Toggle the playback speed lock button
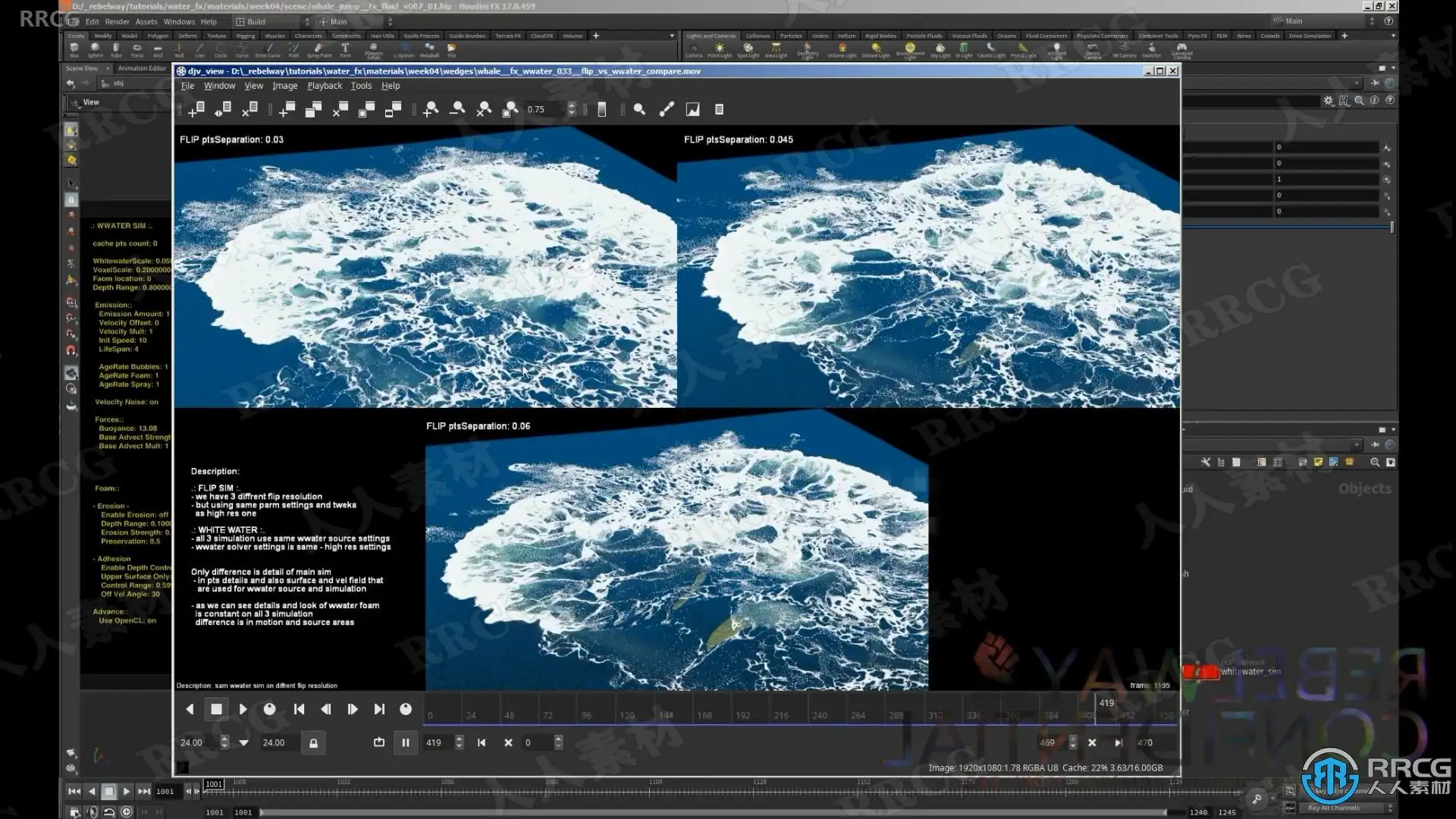Screen dimensions: 1456x819 [313, 743]
